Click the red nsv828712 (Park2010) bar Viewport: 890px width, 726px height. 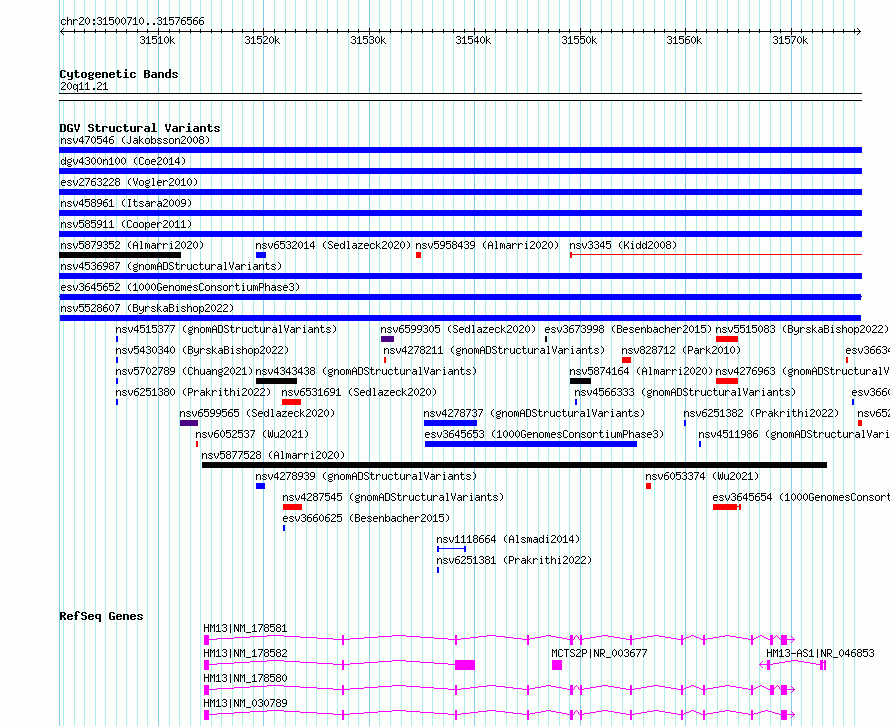(627, 360)
